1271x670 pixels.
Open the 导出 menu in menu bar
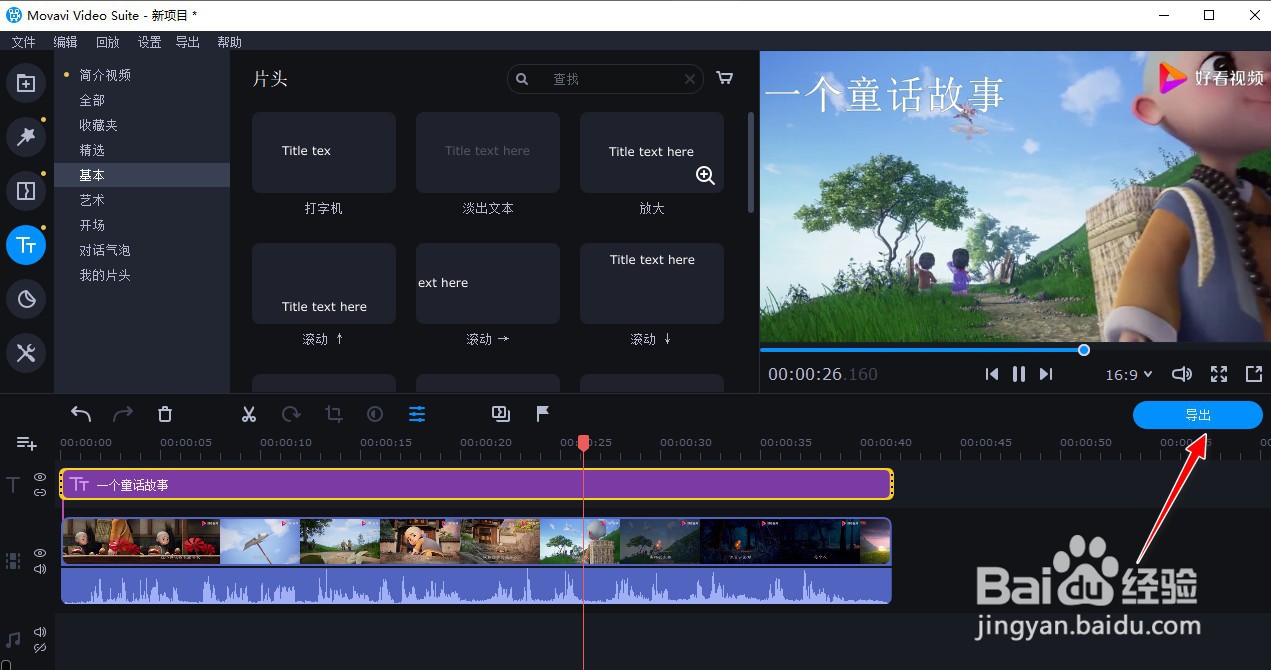point(188,42)
